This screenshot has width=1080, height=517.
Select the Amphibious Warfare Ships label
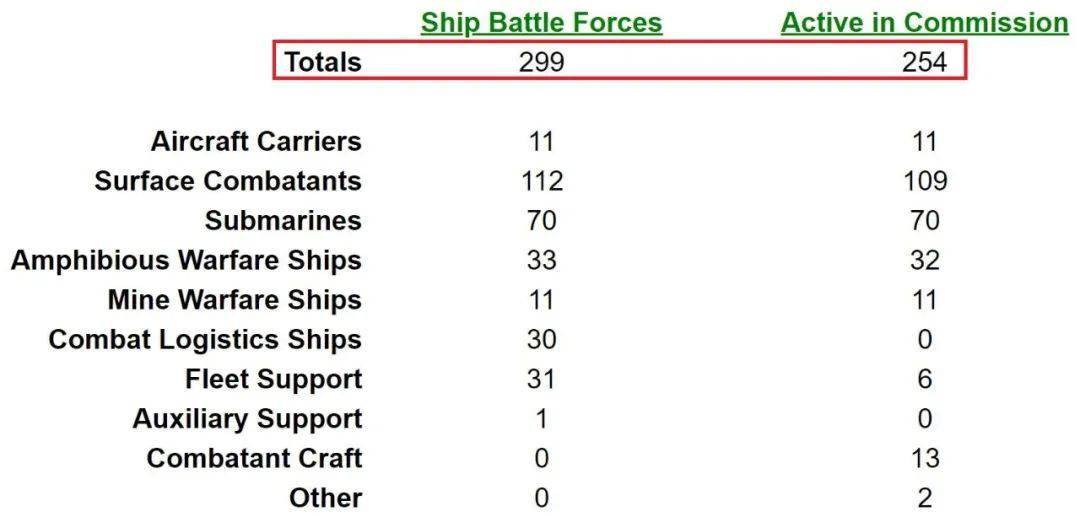(186, 260)
